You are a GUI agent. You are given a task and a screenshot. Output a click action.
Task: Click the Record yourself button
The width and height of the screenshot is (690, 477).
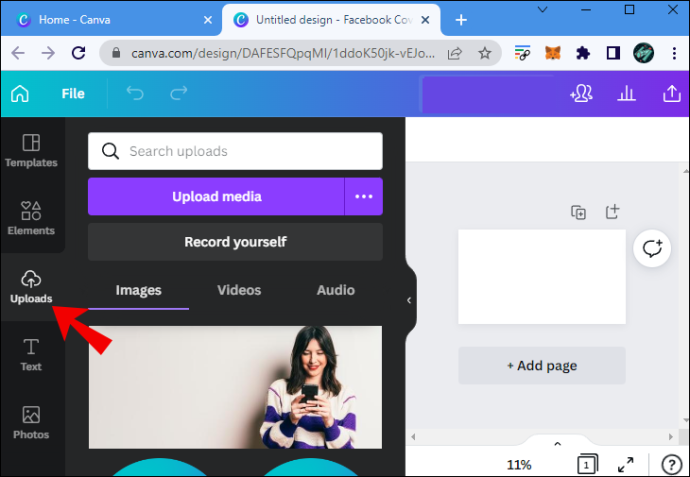click(235, 242)
